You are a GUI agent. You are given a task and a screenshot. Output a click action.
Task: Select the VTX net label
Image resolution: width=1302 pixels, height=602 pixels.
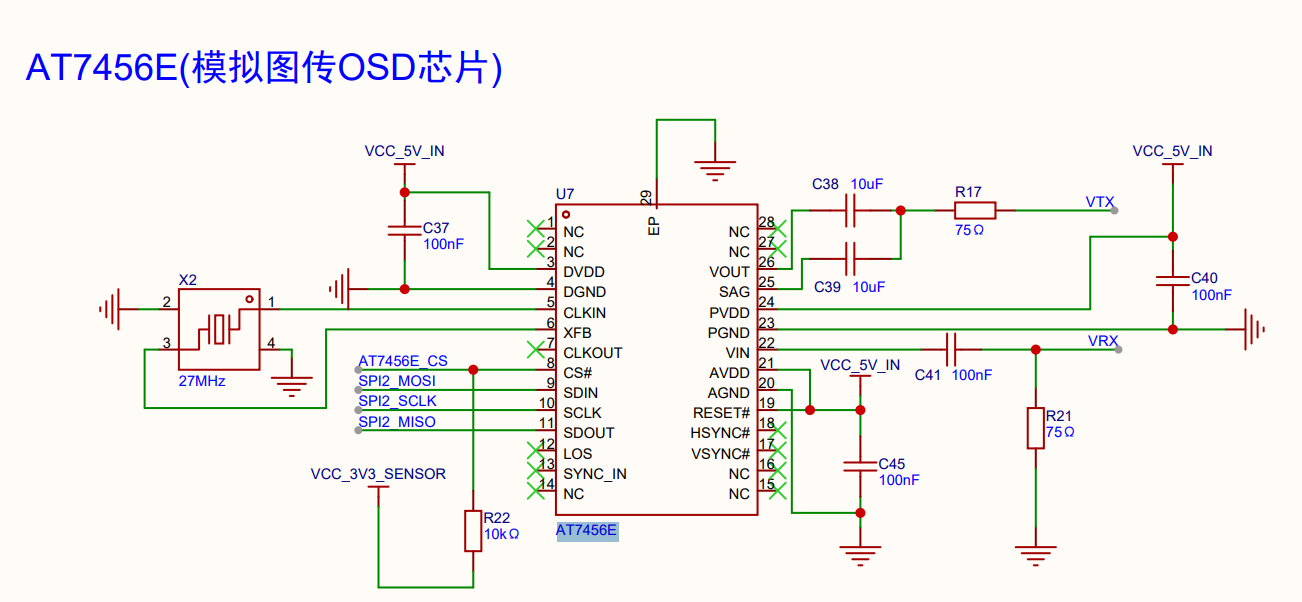tap(1100, 202)
